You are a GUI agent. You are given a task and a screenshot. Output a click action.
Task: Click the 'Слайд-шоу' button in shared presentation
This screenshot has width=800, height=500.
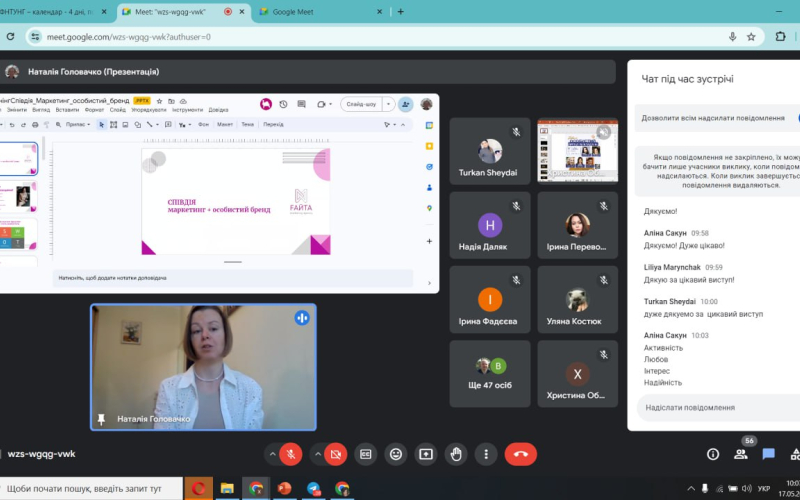click(361, 104)
